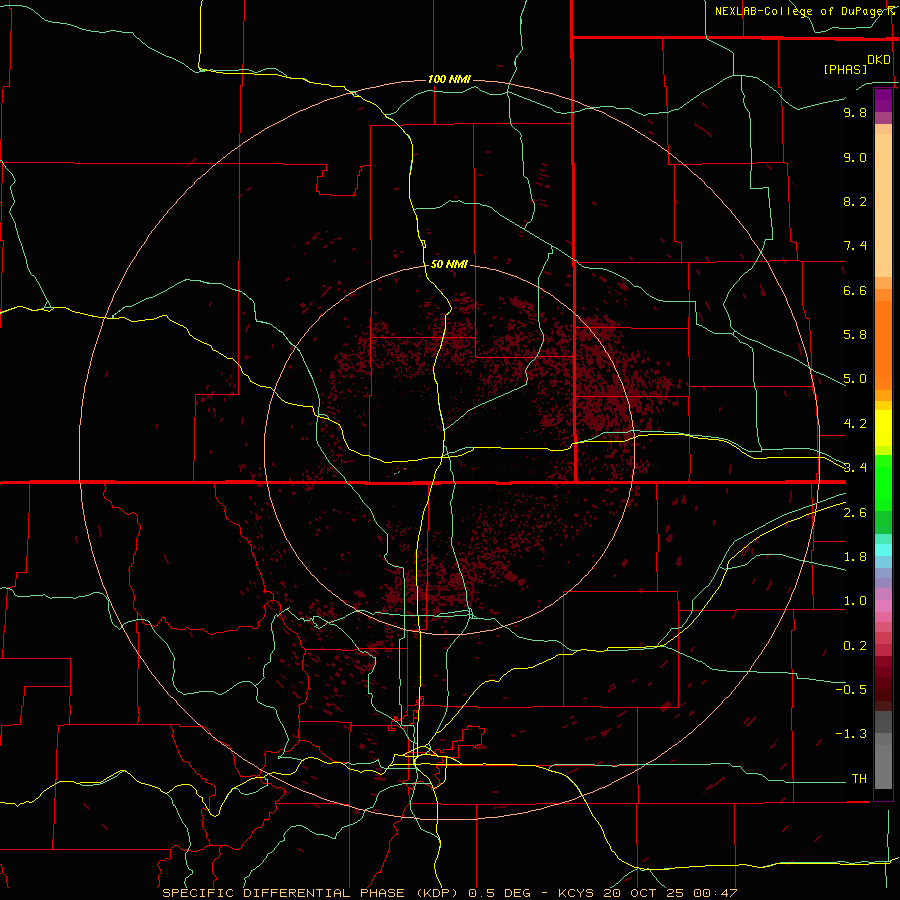Click the 7.4 value on color scale
900x900 pixels.
coord(855,246)
